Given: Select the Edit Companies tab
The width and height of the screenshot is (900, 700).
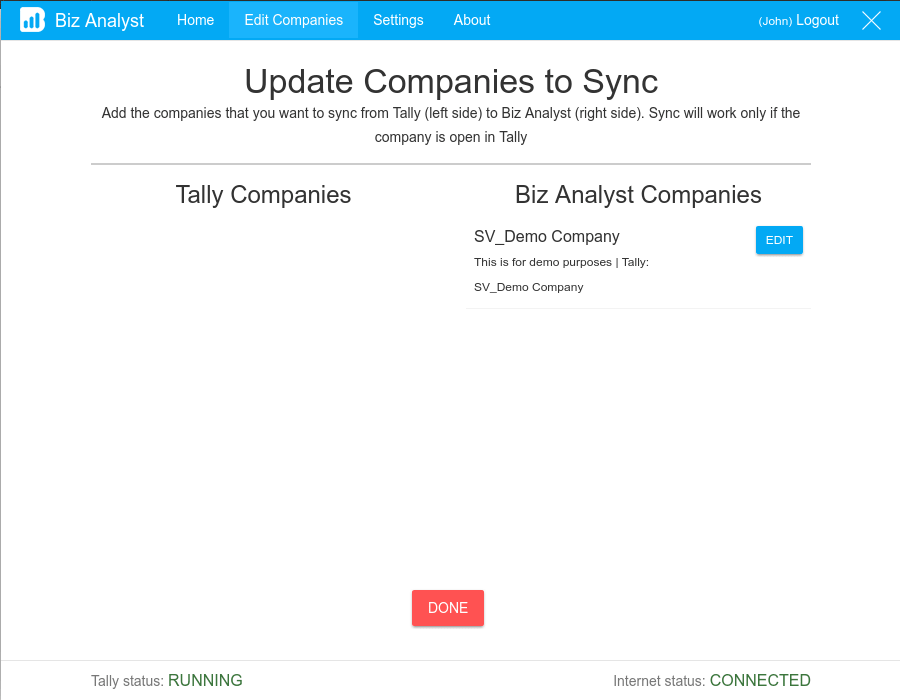Looking at the screenshot, I should (x=293, y=20).
